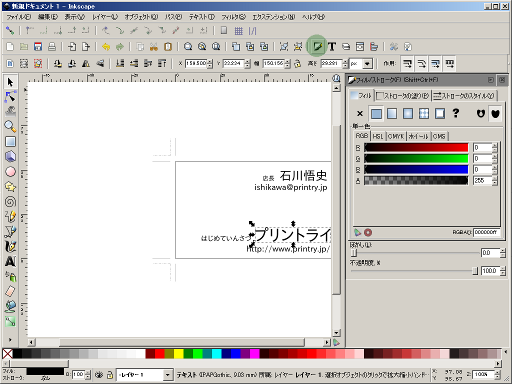Select the Node edit tool
This screenshot has width=512, height=384.
tap(10, 97)
